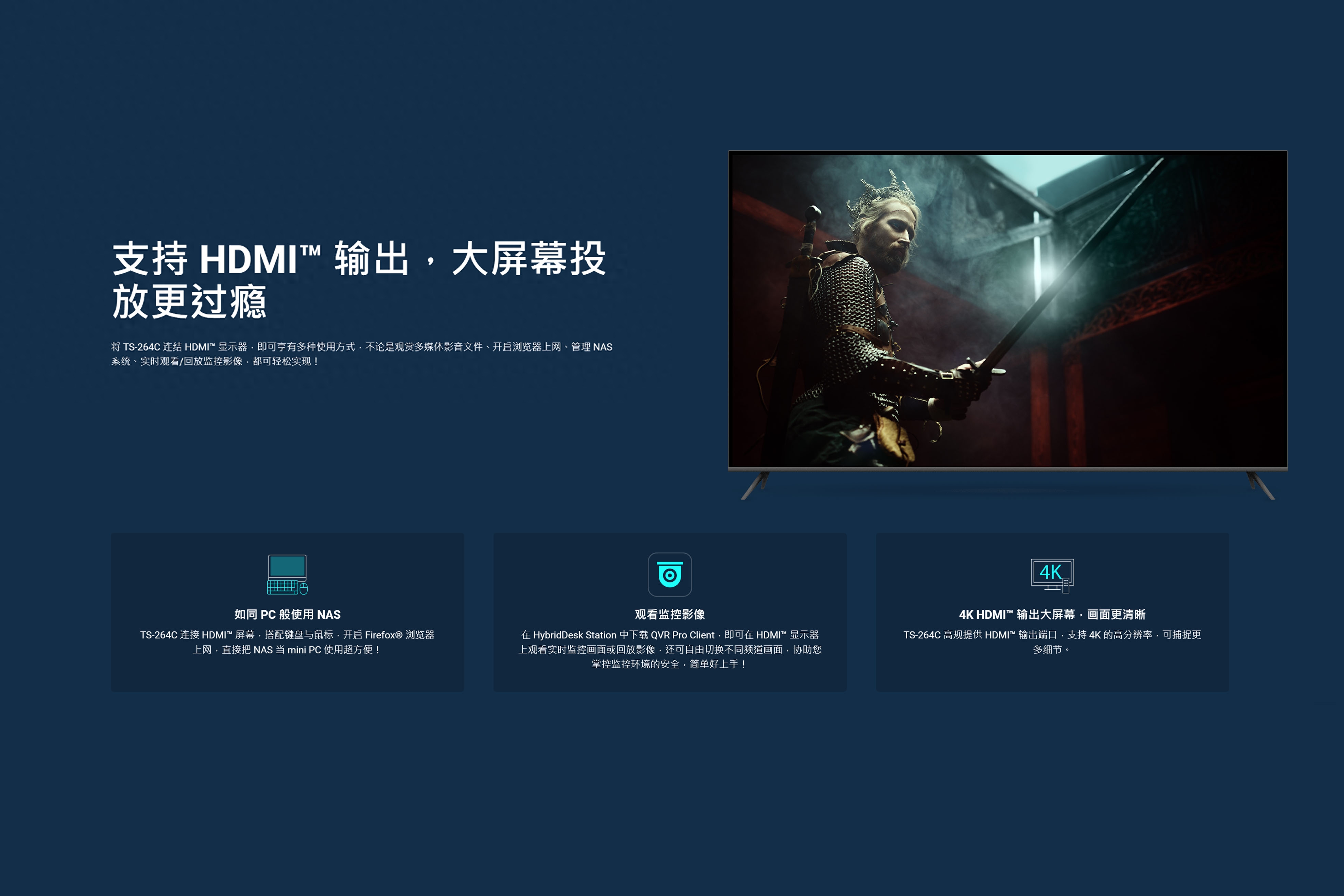Click the TV's right stand leg
The width and height of the screenshot is (1344, 896).
tap(1262, 486)
